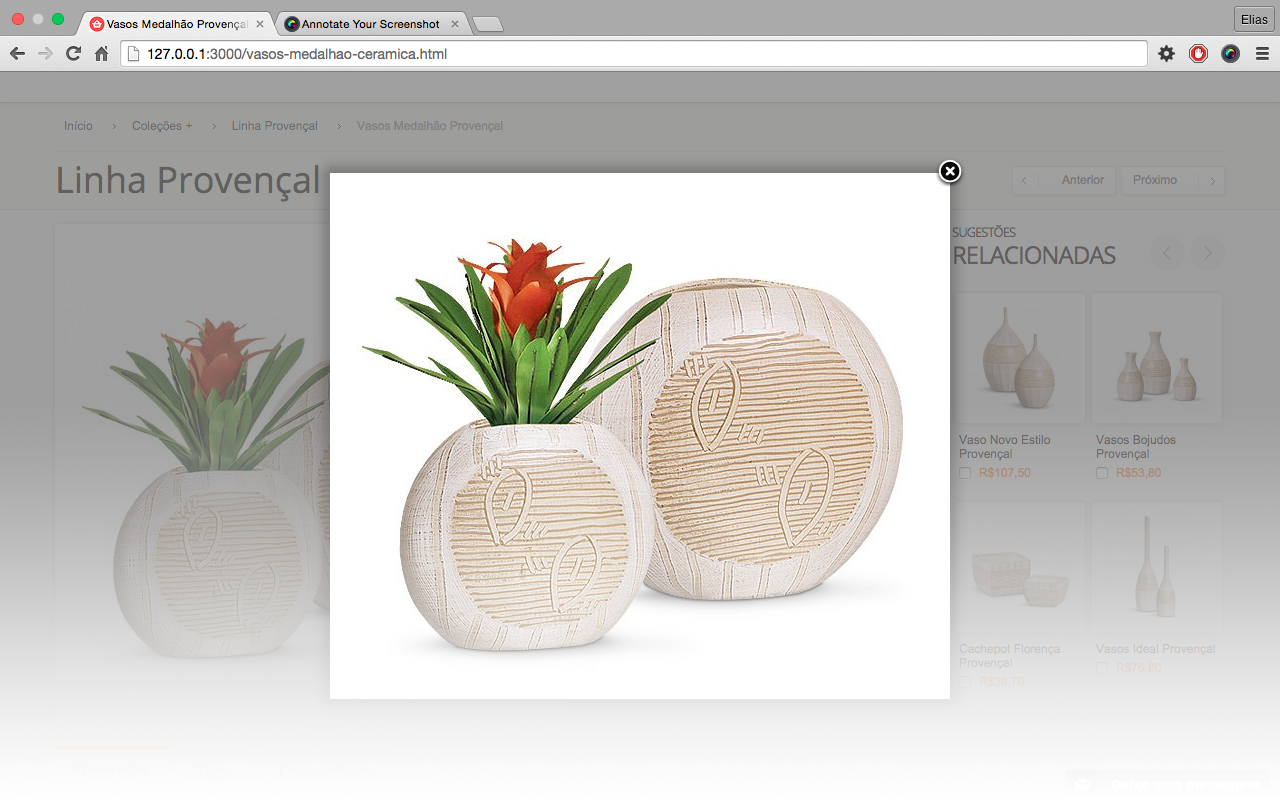The image size is (1280, 800).
Task: Click the Relacionadas section heading
Action: pos(1034,256)
